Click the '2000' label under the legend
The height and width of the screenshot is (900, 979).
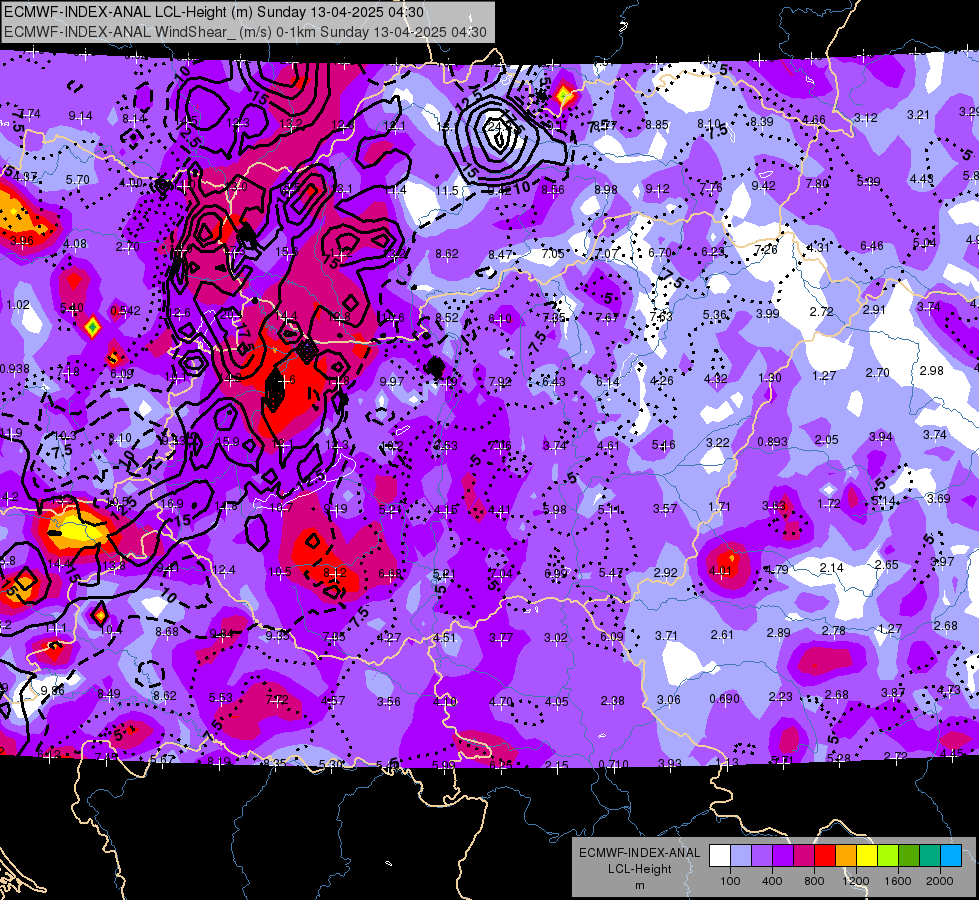pos(940,881)
